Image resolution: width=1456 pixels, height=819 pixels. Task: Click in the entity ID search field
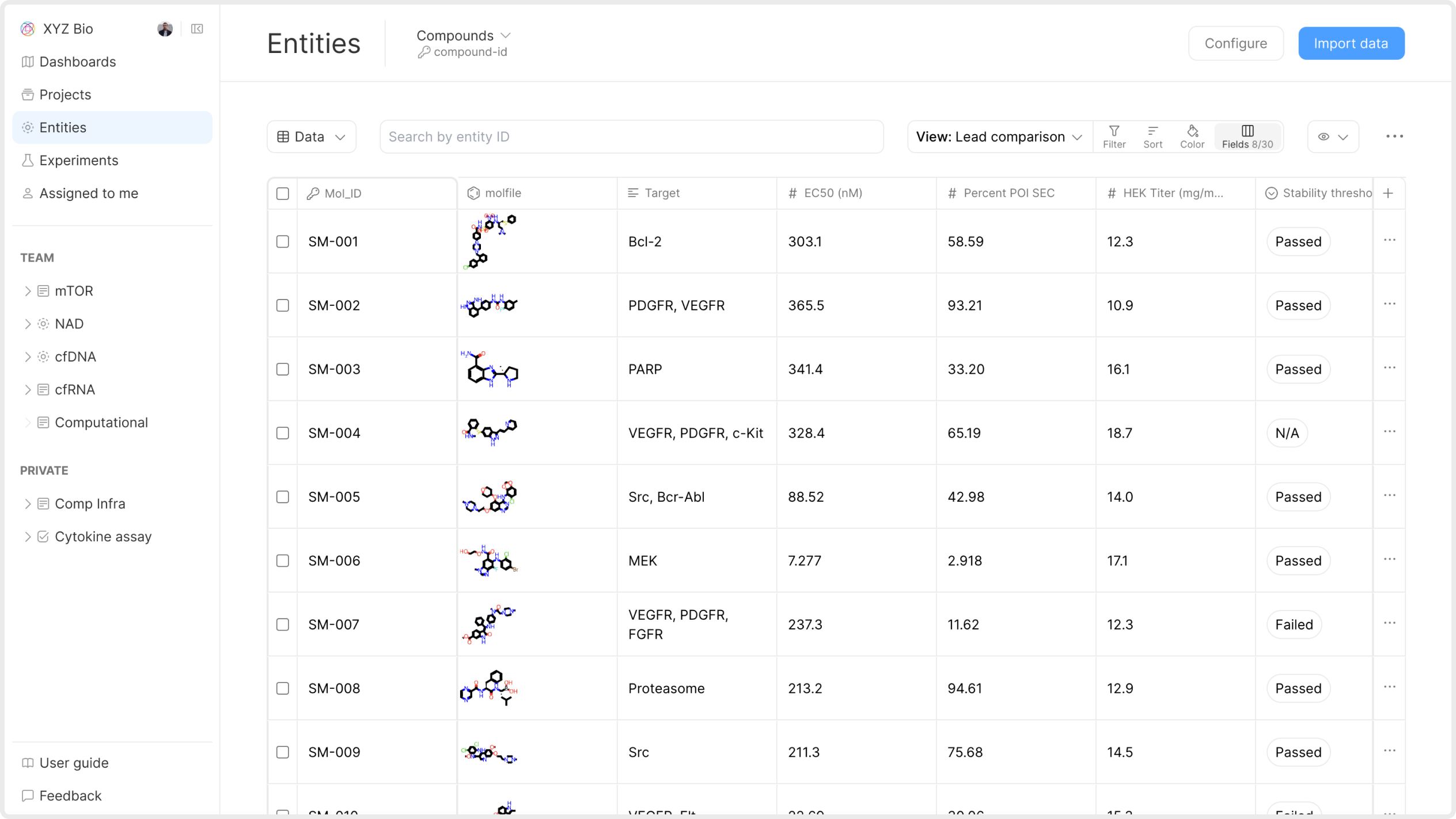click(x=631, y=136)
